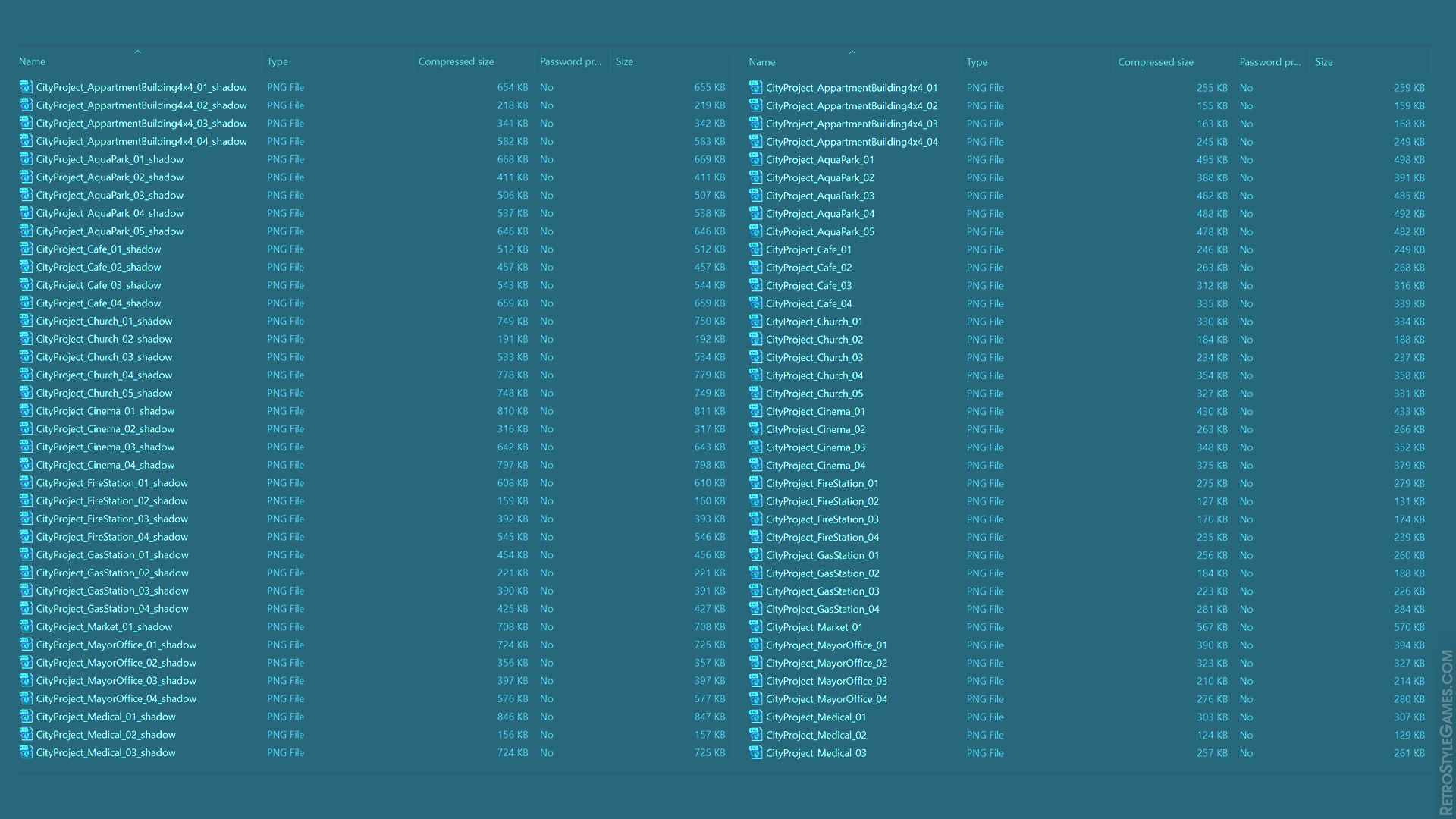This screenshot has width=1456, height=819.
Task: Click the left Compressed size column header
Action: [x=456, y=61]
